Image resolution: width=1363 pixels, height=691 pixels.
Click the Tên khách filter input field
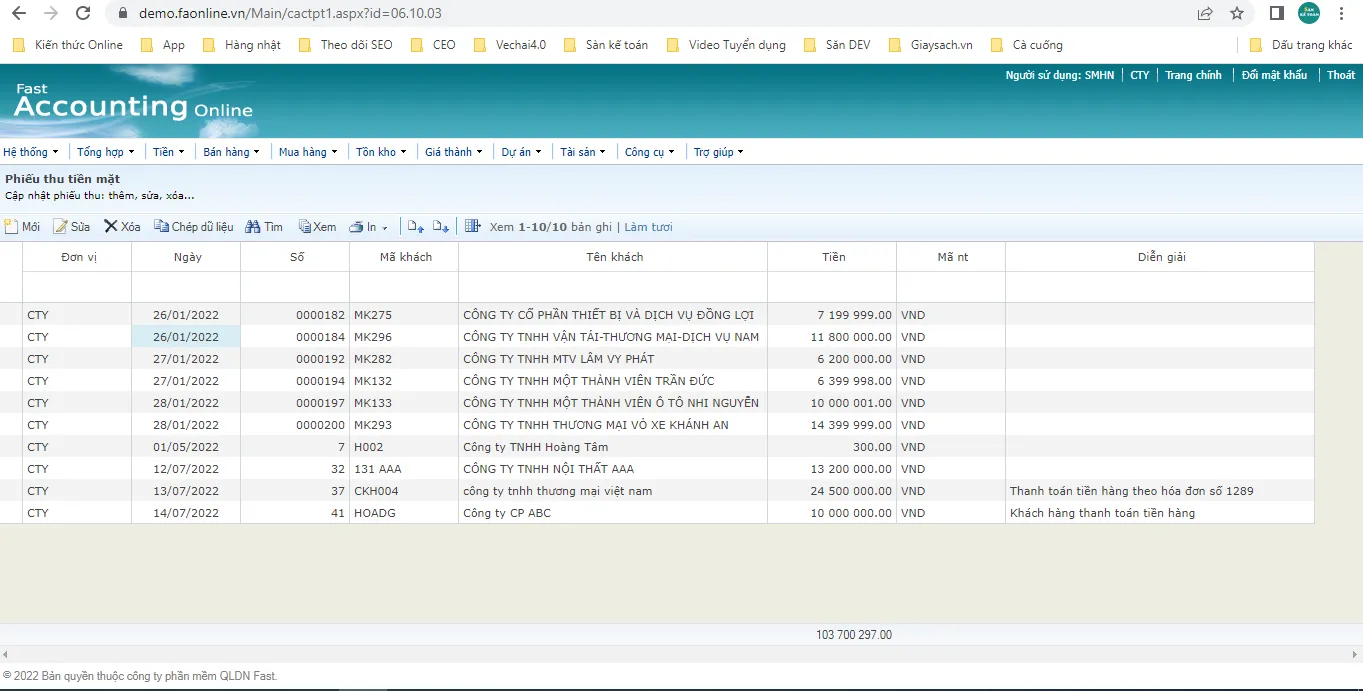coord(612,287)
